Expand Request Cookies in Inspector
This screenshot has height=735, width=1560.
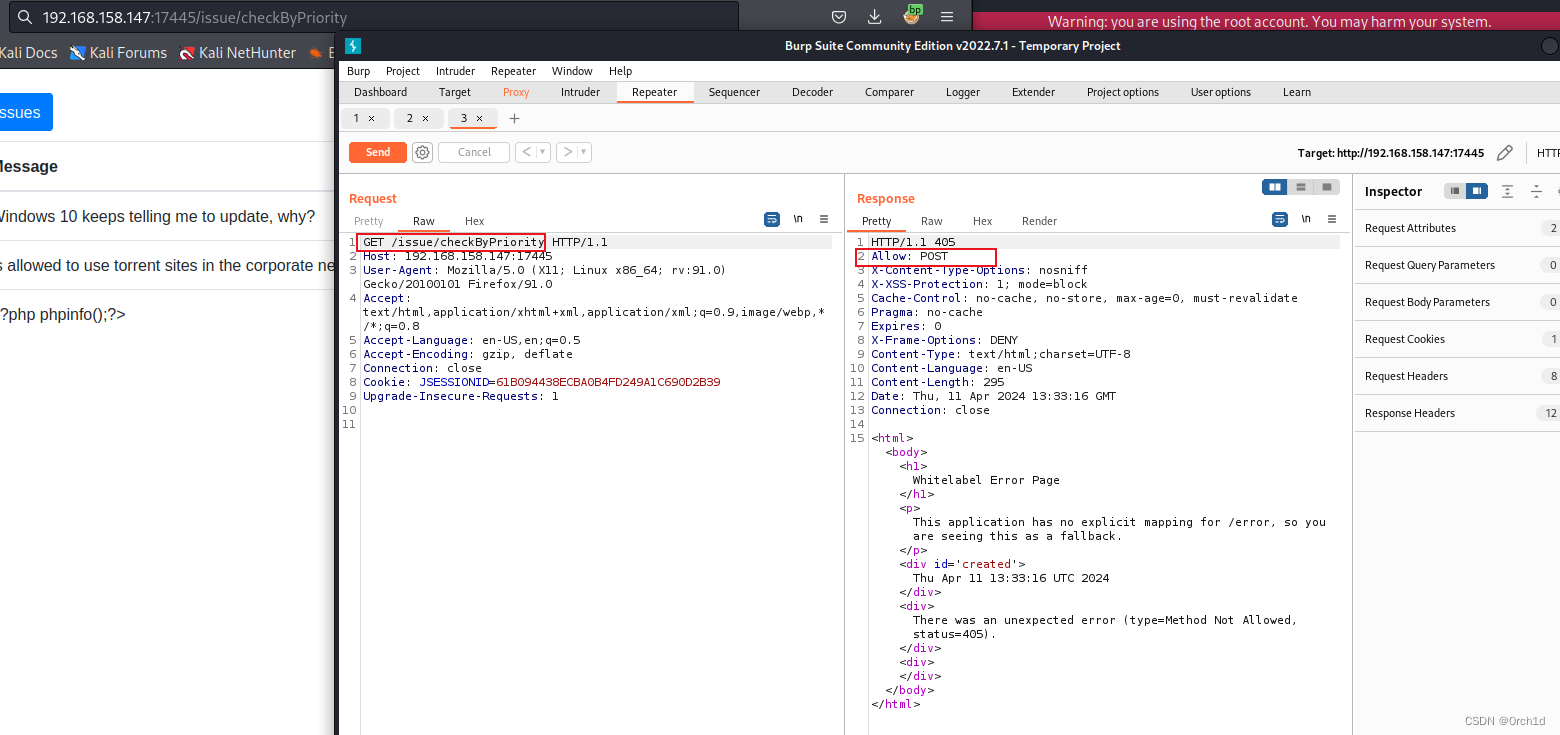(x=1457, y=339)
